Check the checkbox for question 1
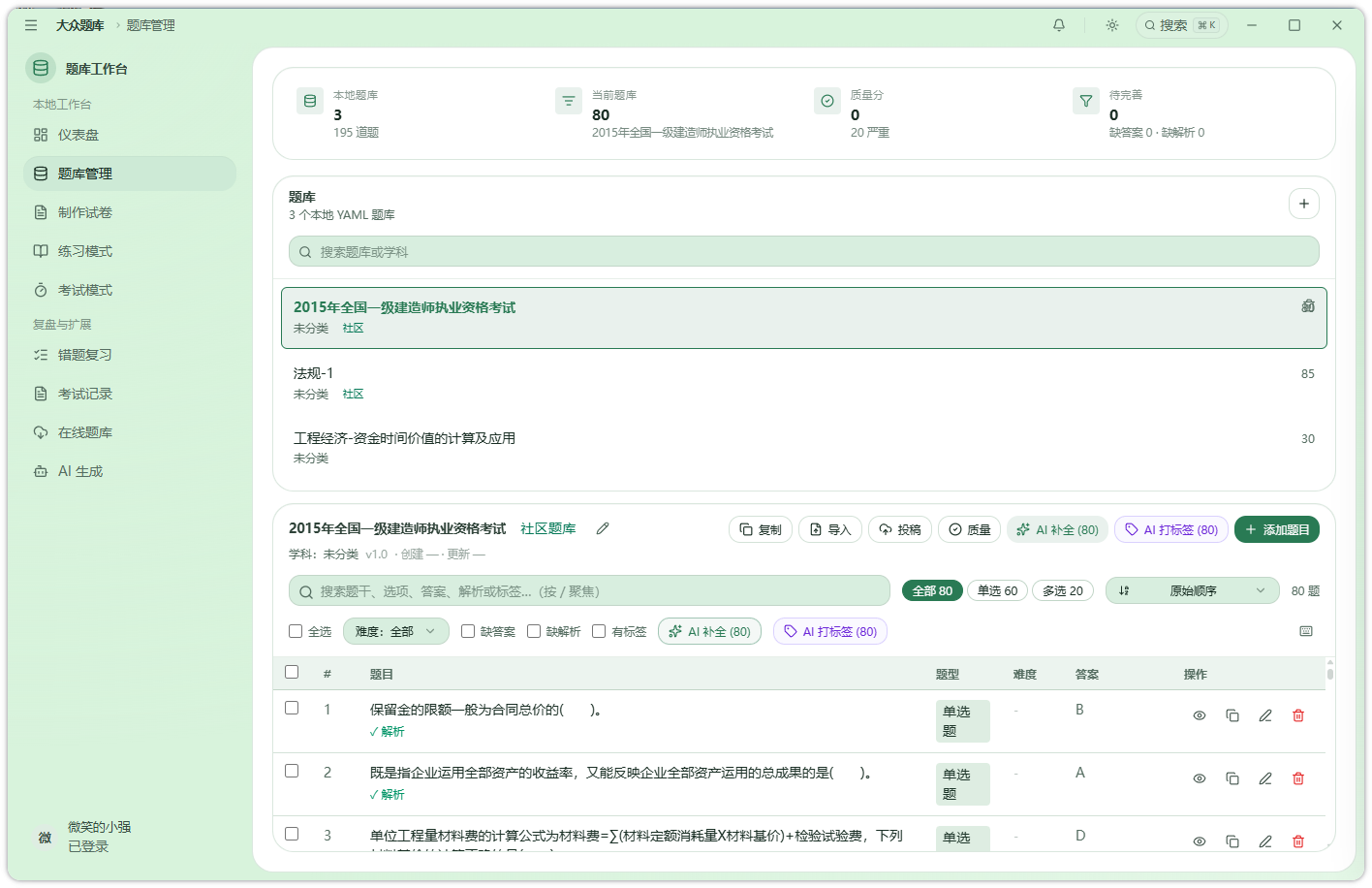The image size is (1372, 888). [292, 708]
